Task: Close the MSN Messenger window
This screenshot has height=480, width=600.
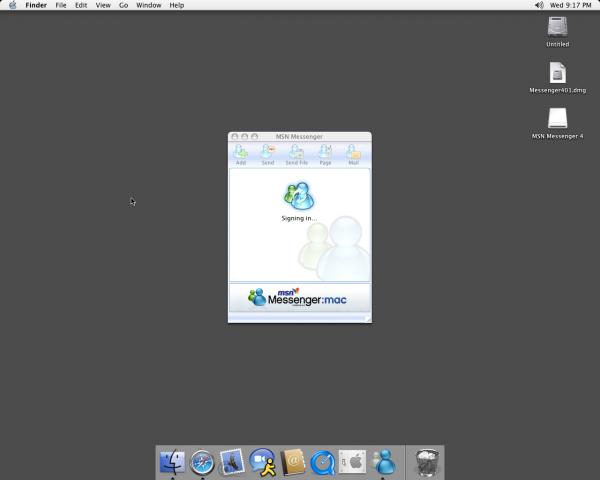Action: click(235, 137)
